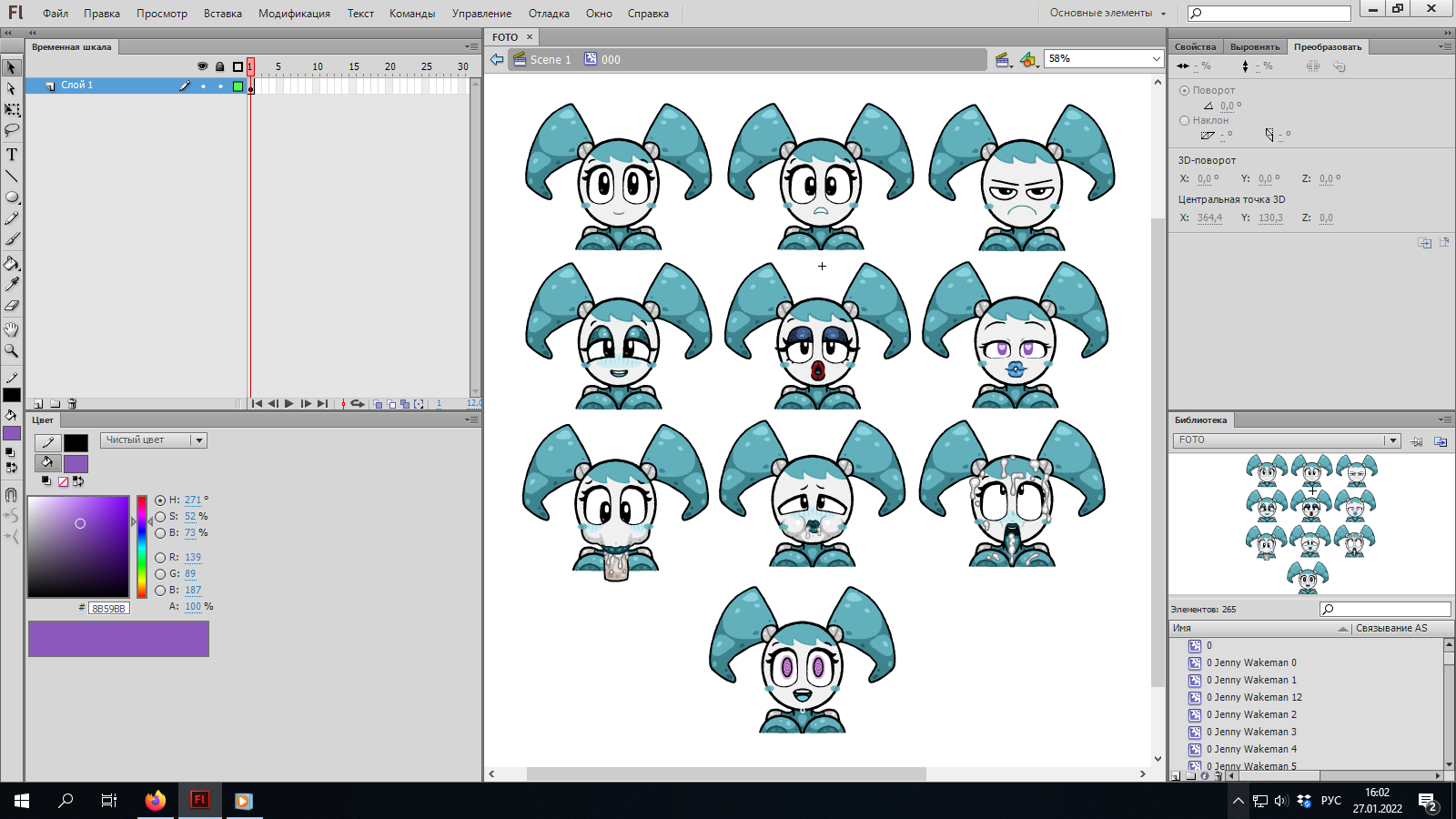
Task: Open the Timeline panel options menu
Action: point(471,47)
